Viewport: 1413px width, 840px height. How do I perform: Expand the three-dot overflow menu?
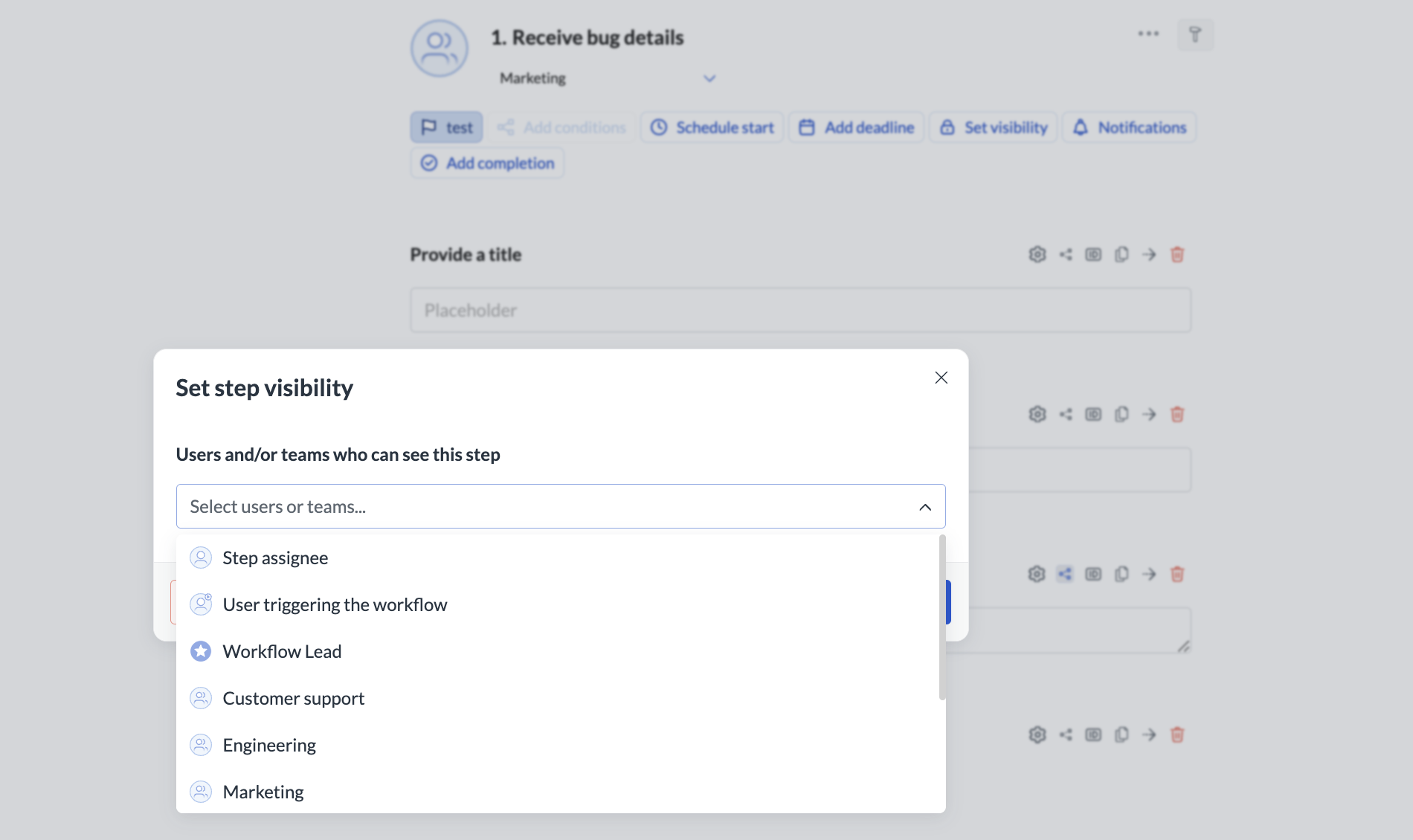[x=1148, y=33]
